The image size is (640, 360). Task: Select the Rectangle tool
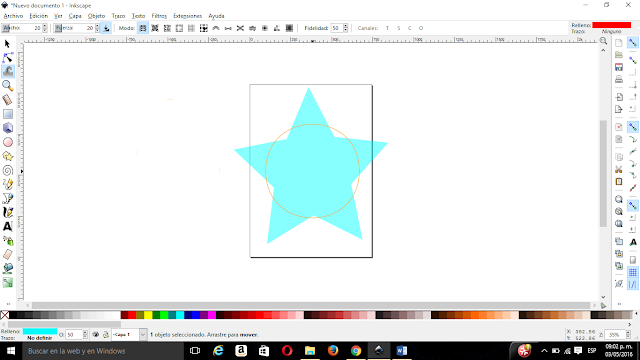[7, 114]
